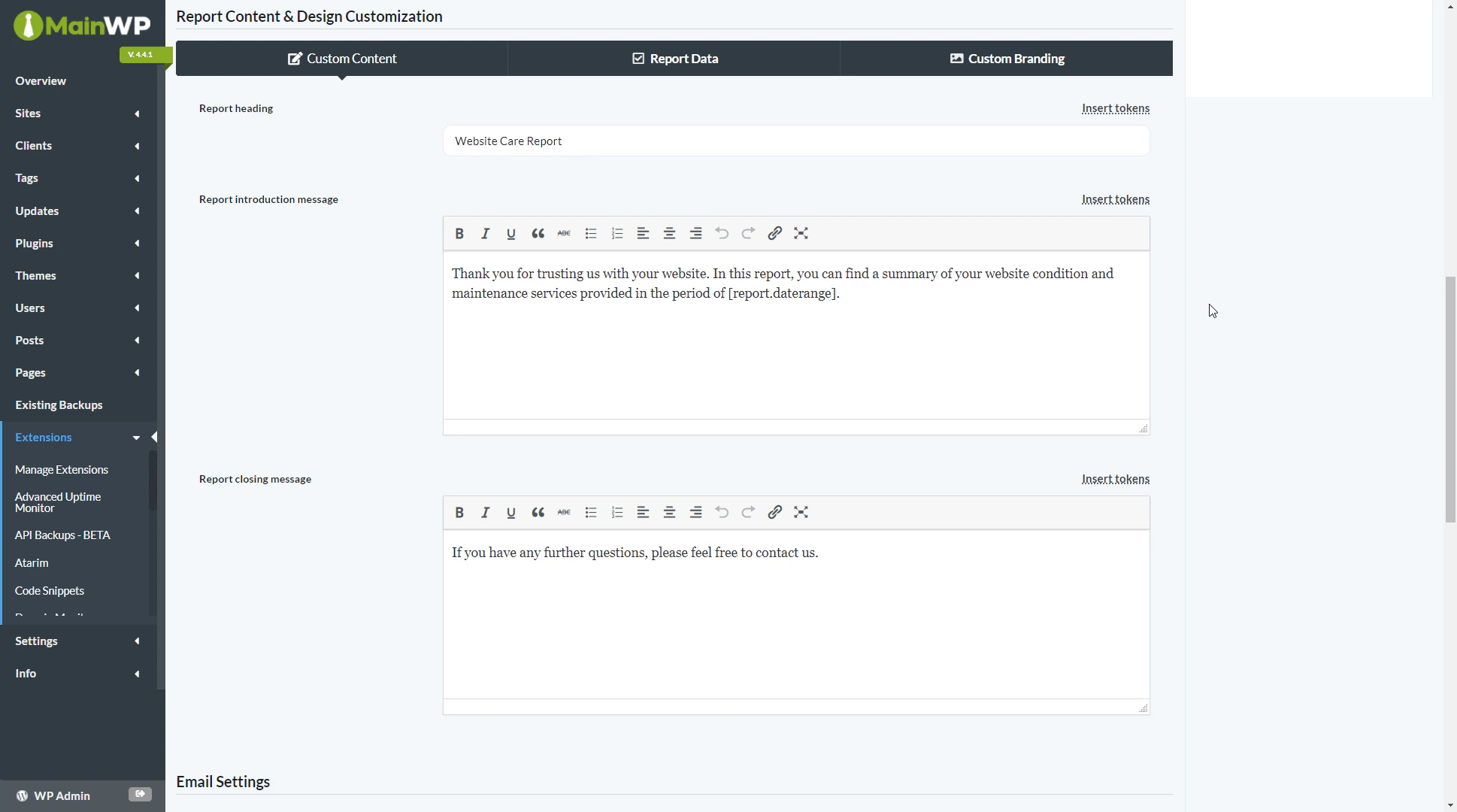The height and width of the screenshot is (812, 1457).
Task: Click Align center icon in introduction message editor
Action: 669,233
